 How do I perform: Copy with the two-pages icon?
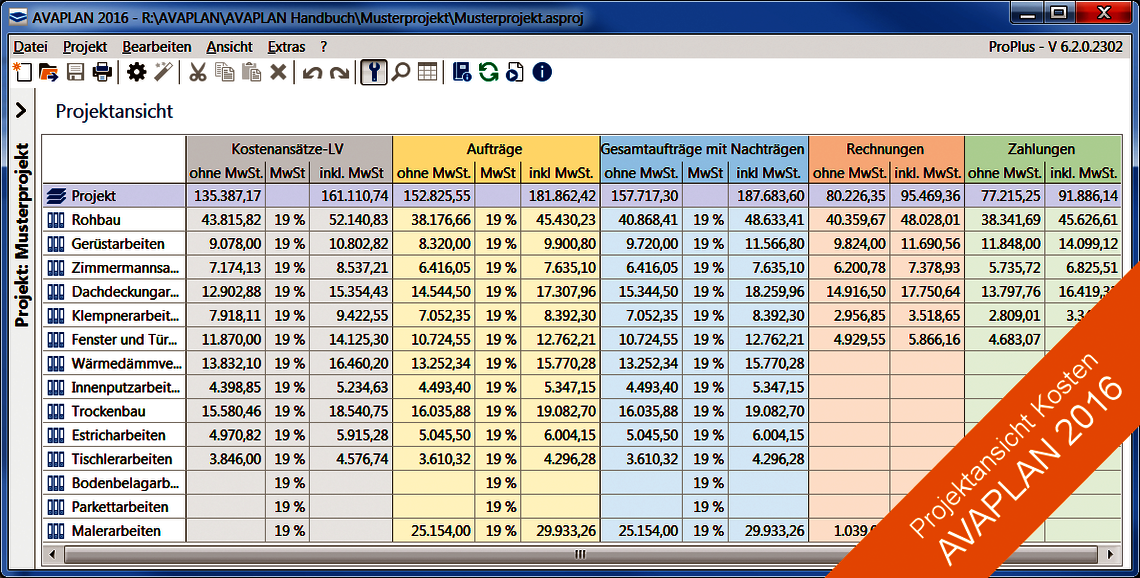pos(225,72)
